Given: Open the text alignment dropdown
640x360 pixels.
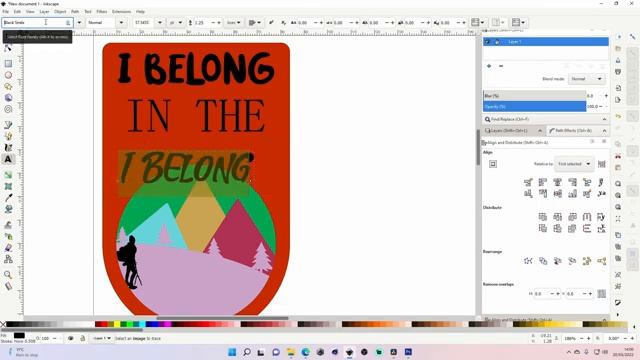Looking at the screenshot, I should point(255,22).
